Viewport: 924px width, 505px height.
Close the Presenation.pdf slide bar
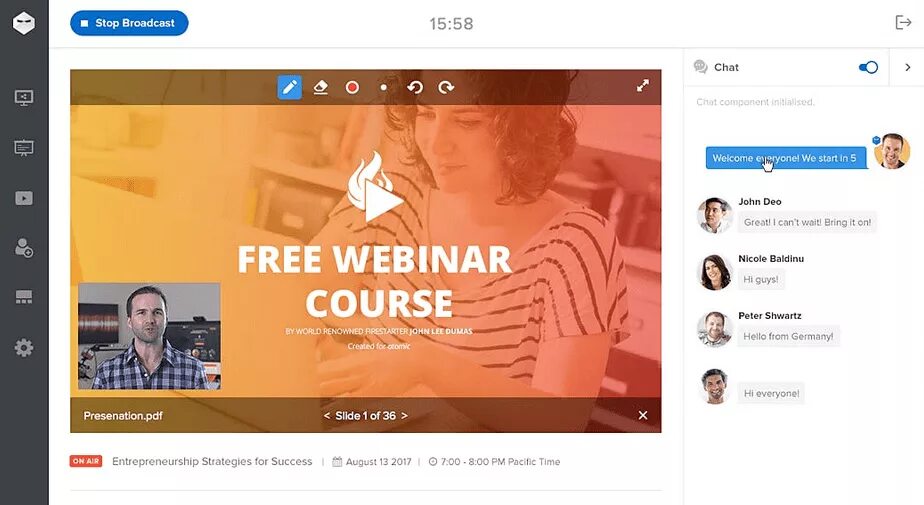(643, 415)
